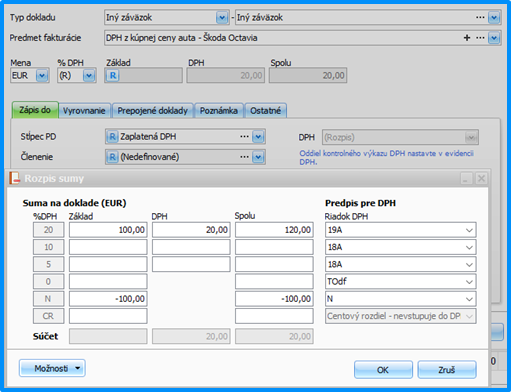Click Spolu field in 10% row
Viewport: 511px width, 392px height.
(x=274, y=247)
